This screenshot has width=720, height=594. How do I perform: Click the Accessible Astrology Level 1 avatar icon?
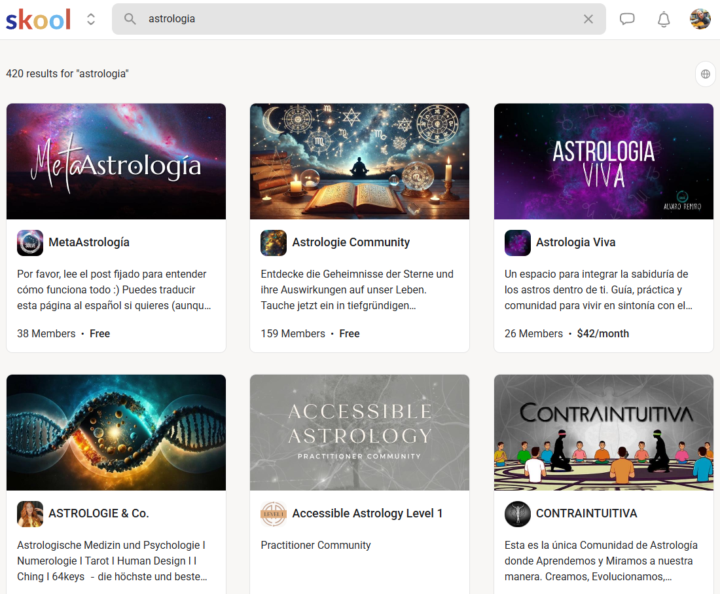273,514
